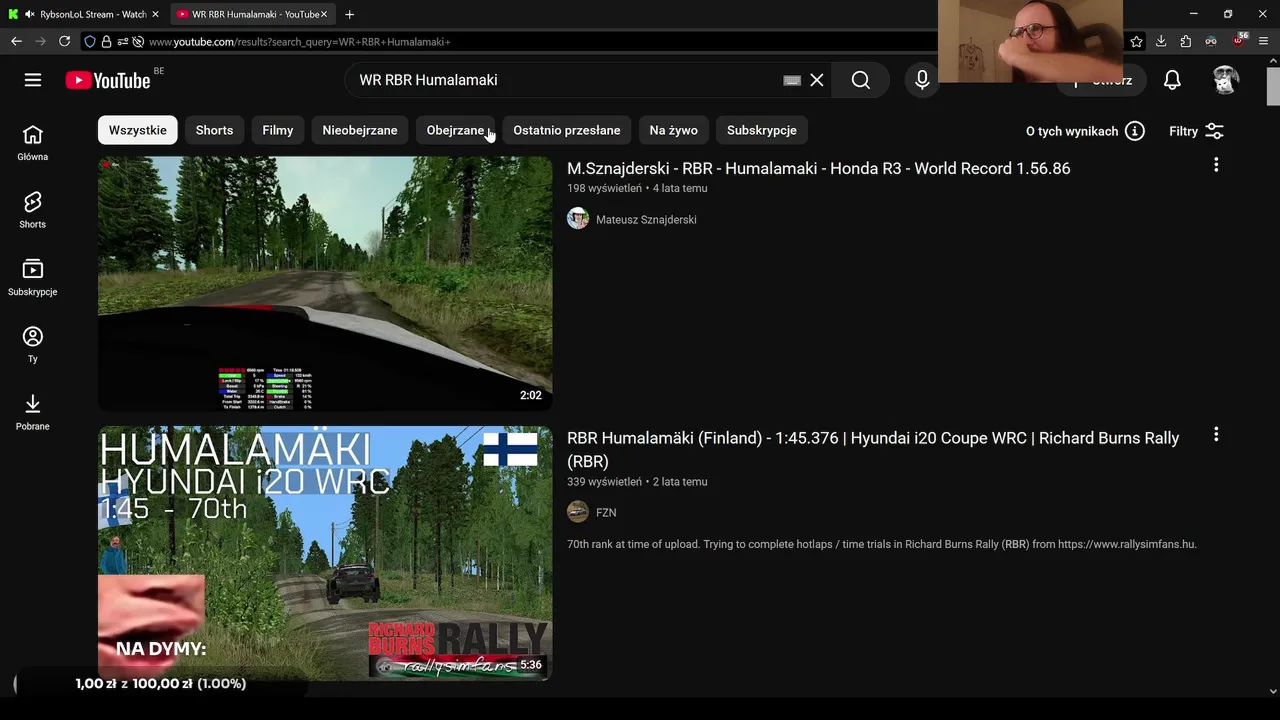Click the YouTube logo
Image resolution: width=1280 pixels, height=720 pixels.
click(x=108, y=80)
